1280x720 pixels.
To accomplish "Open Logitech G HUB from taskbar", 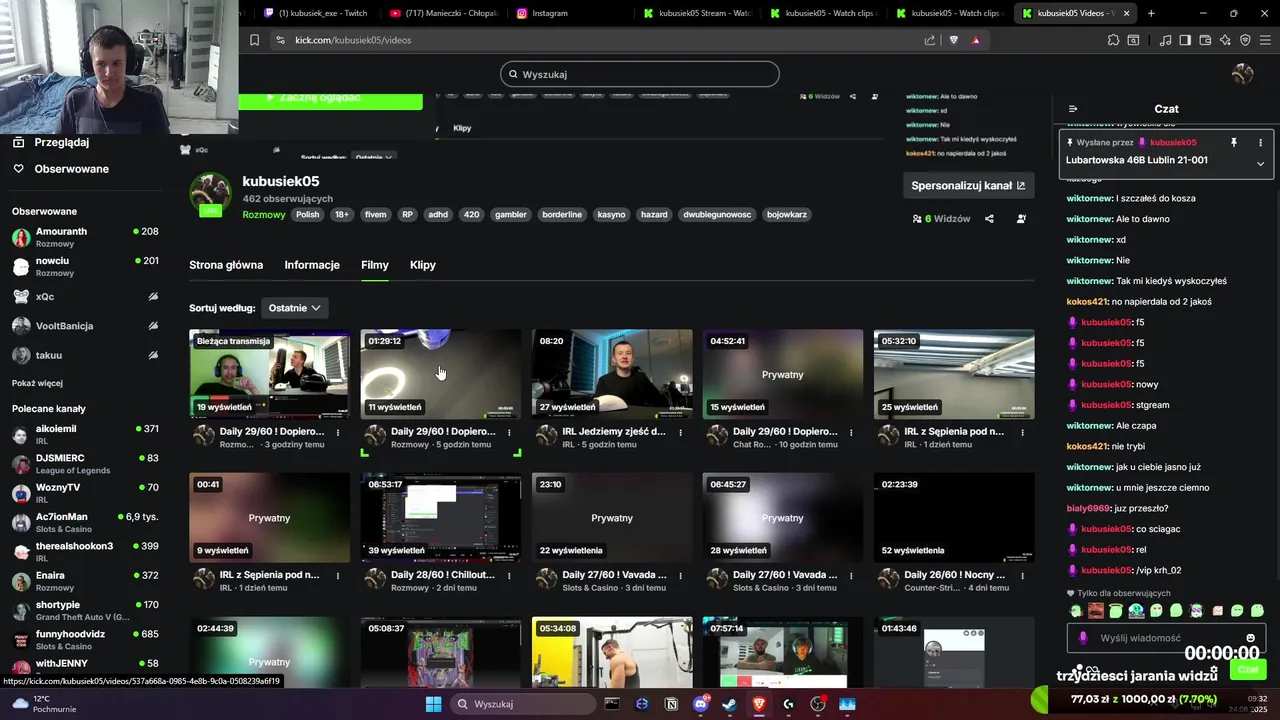I will pos(788,704).
